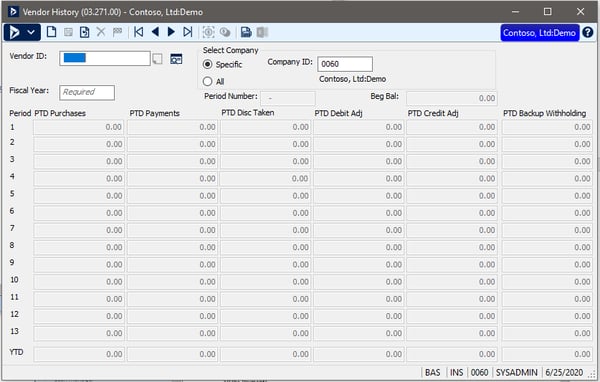
Task: Click the Vendor ID input field
Action: point(105,59)
